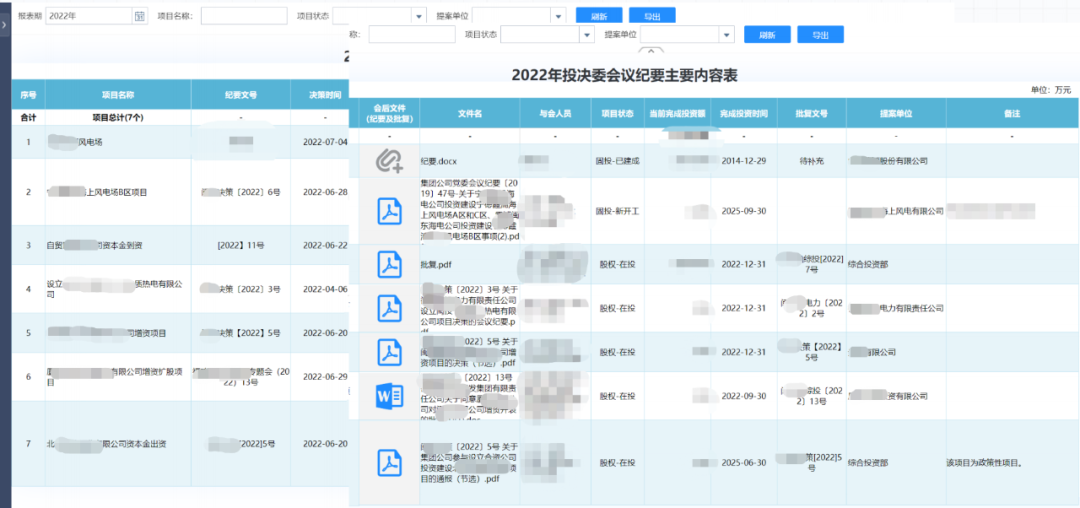Select the 项目总计(7个) summary cell
This screenshot has width=1080, height=508.
[x=118, y=118]
